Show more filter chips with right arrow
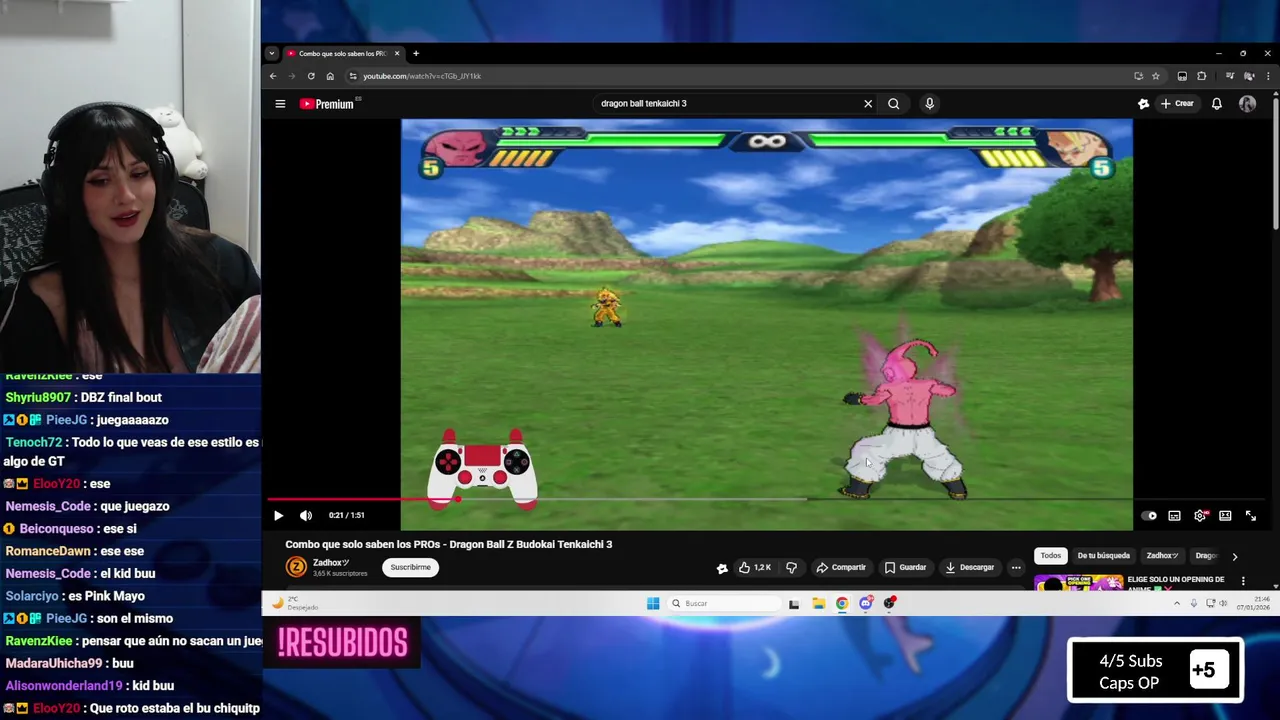1280x720 pixels. coord(1234,557)
